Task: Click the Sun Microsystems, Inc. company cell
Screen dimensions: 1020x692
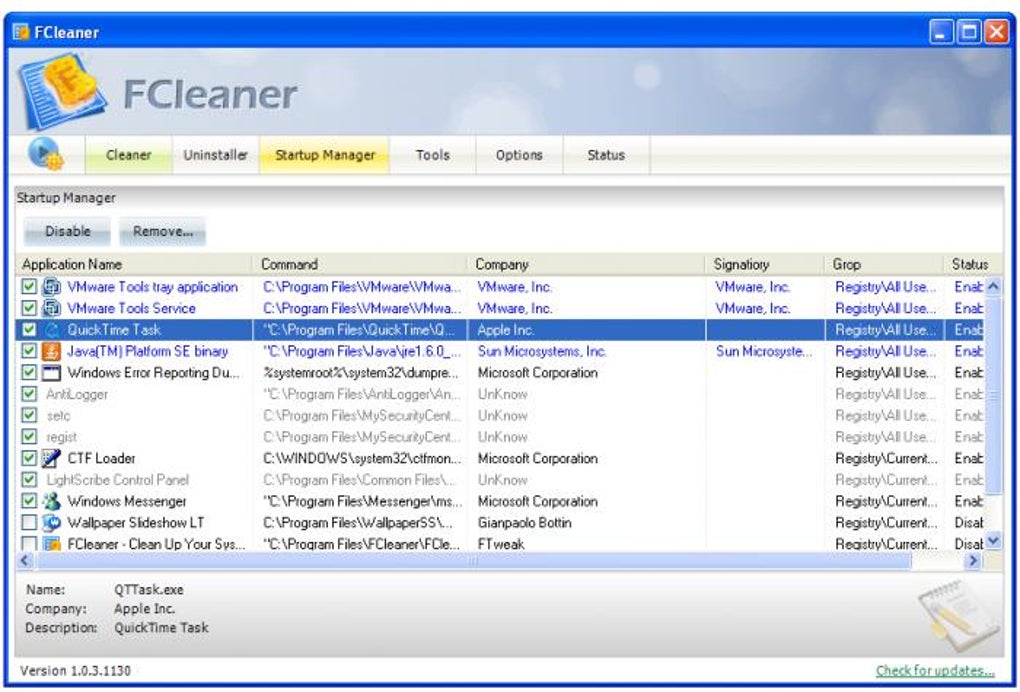Action: tap(542, 351)
